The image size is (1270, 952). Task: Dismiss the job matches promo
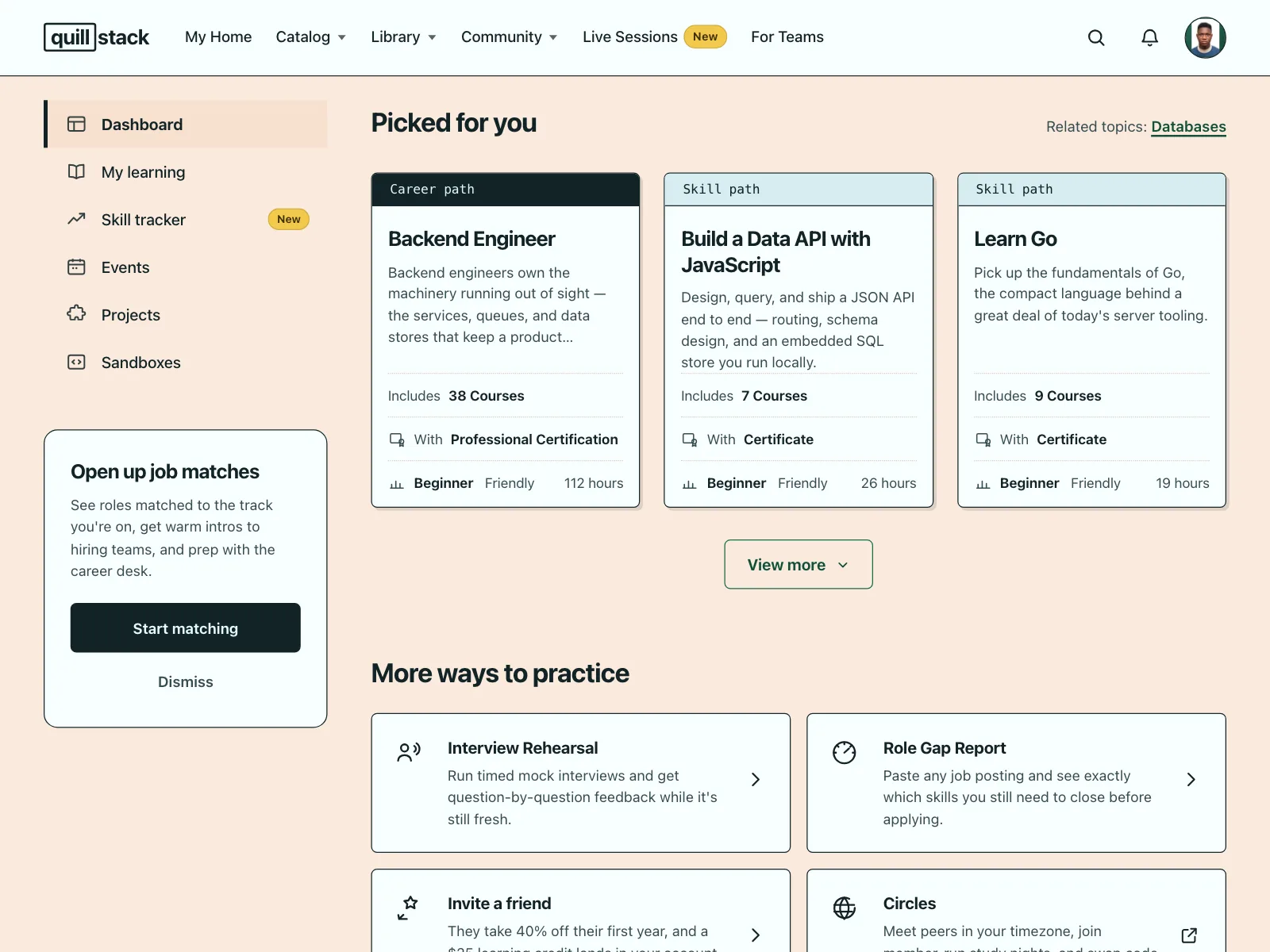(186, 681)
